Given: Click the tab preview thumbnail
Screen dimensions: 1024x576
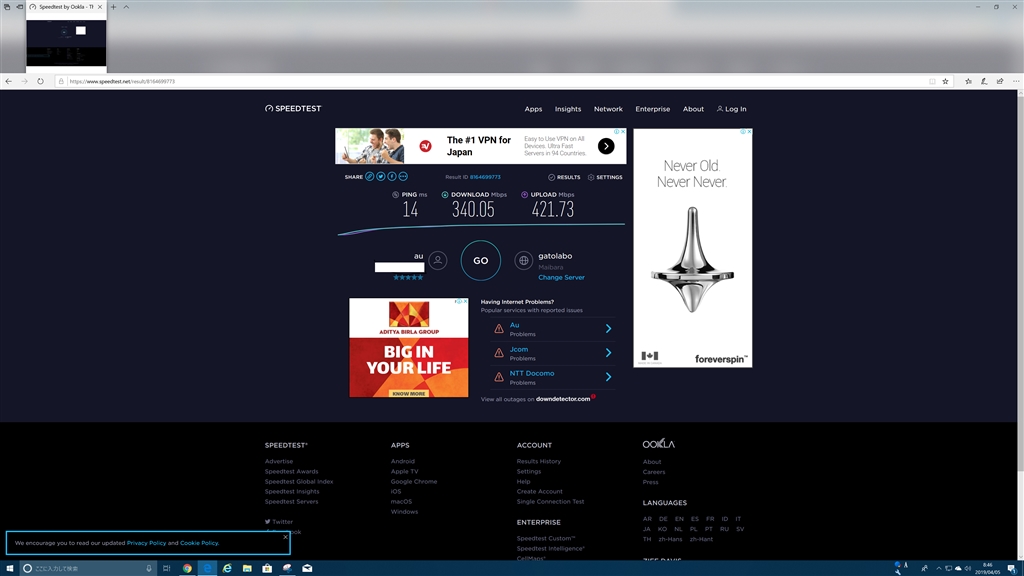Looking at the screenshot, I should tap(66, 43).
